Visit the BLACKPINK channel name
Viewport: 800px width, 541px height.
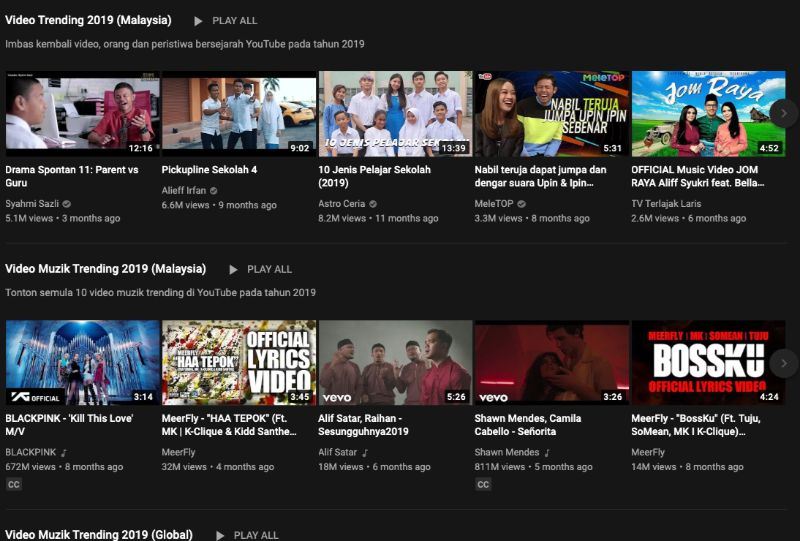click(x=31, y=452)
